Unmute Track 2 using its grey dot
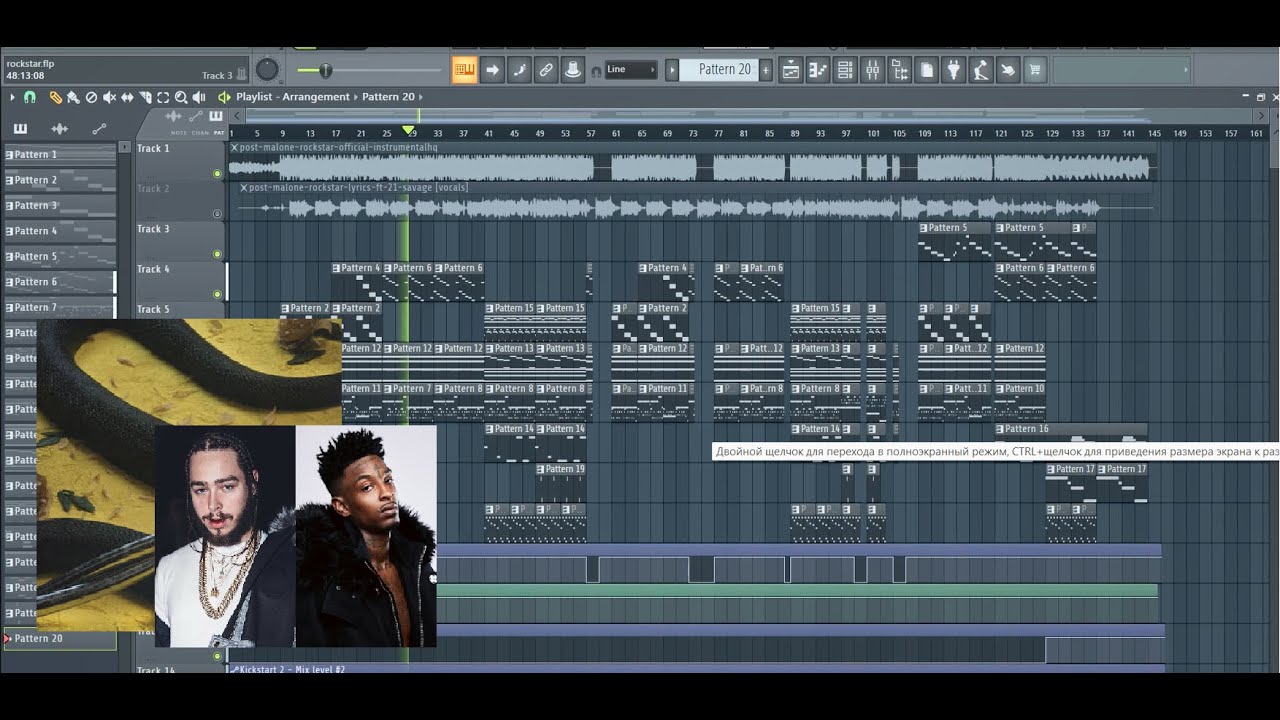 point(217,214)
